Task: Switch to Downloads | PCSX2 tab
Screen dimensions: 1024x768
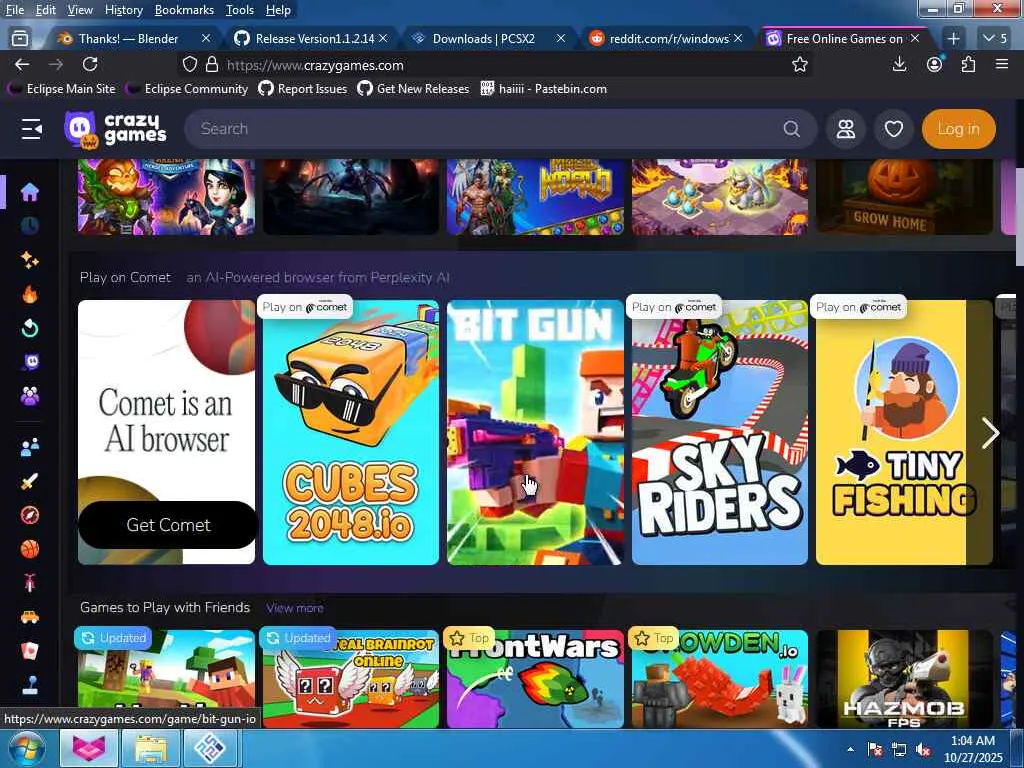Action: pyautogui.click(x=484, y=39)
